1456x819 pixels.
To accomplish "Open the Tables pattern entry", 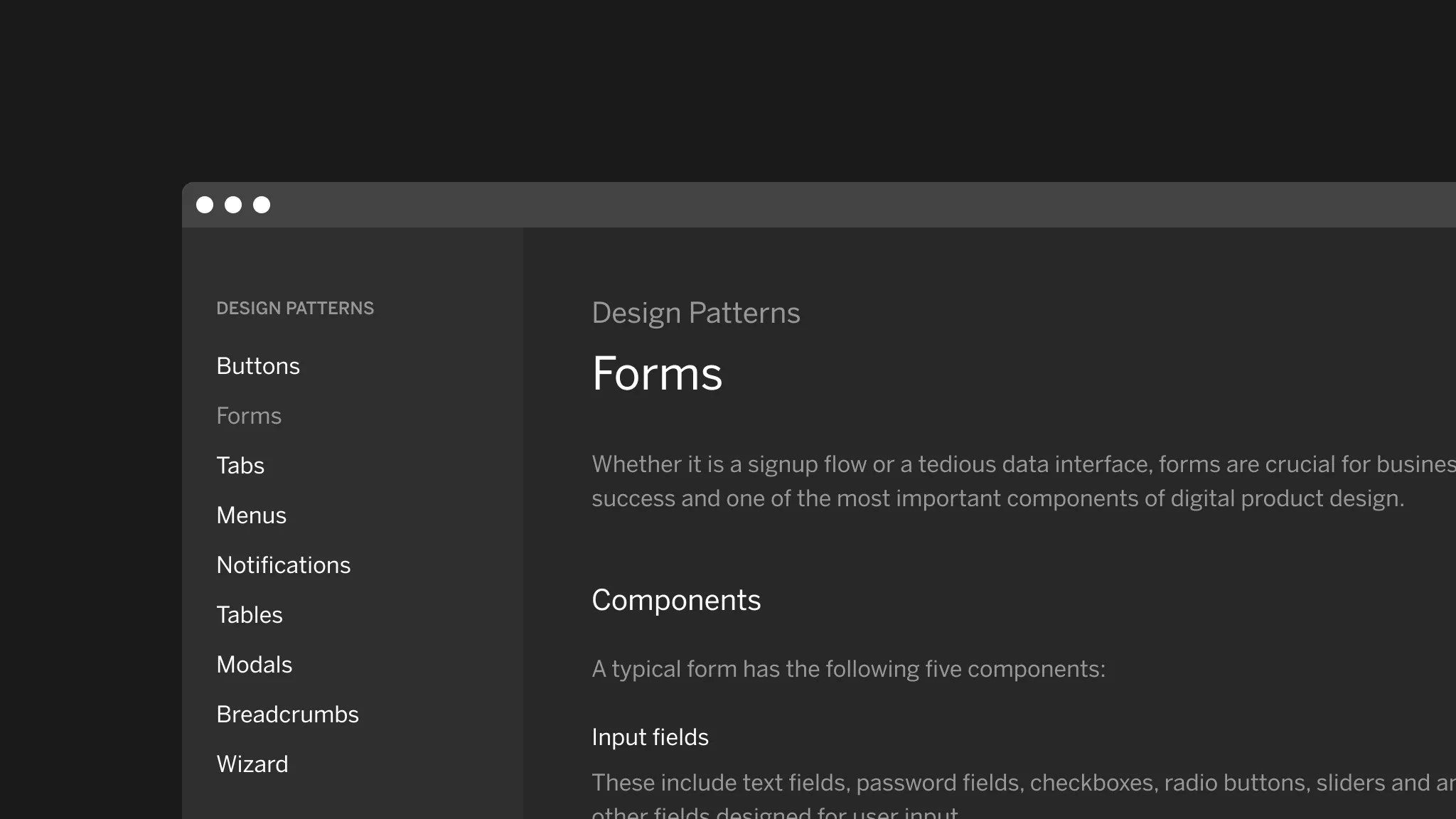I will 249,615.
